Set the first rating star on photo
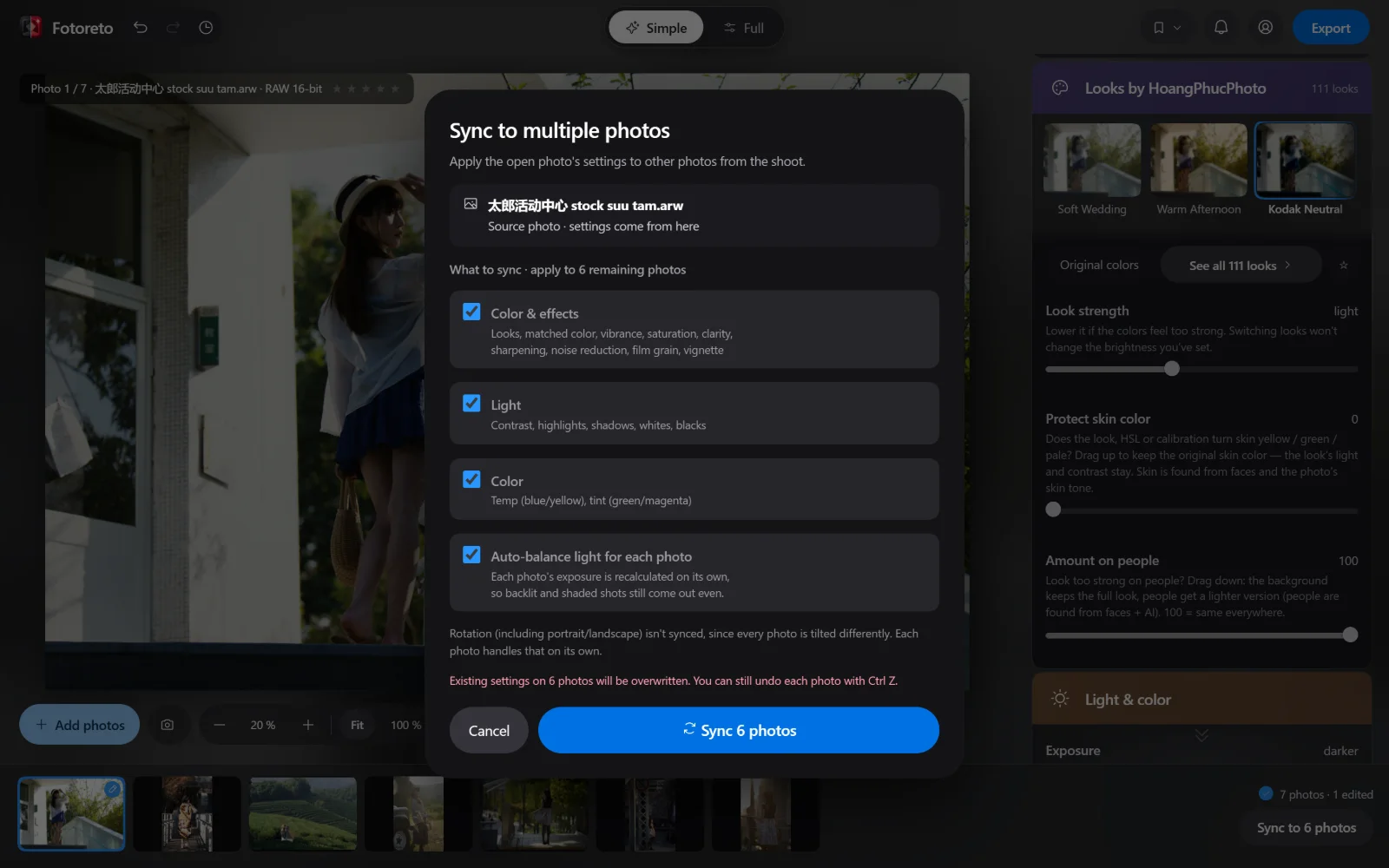This screenshot has width=1389, height=868. 337,89
